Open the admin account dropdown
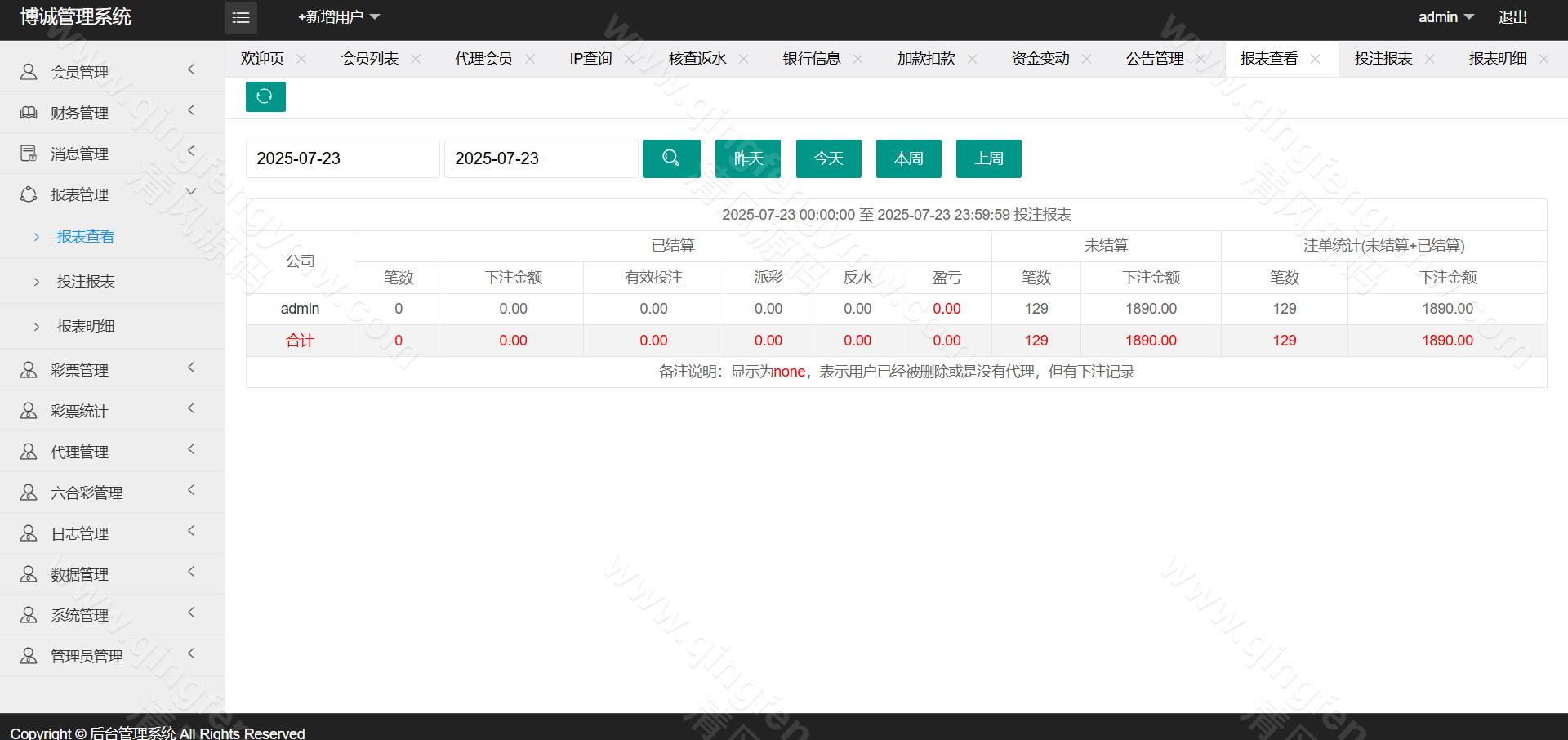 tap(1445, 17)
